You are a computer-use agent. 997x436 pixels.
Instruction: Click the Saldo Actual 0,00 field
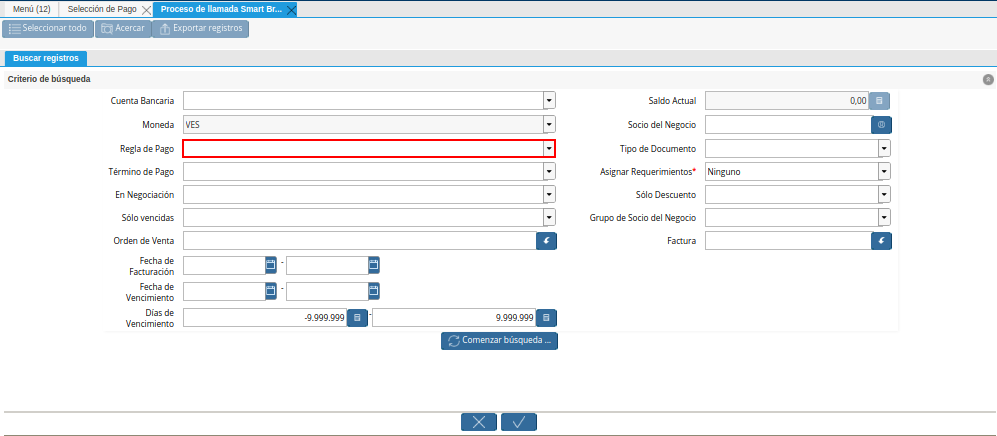coord(787,101)
